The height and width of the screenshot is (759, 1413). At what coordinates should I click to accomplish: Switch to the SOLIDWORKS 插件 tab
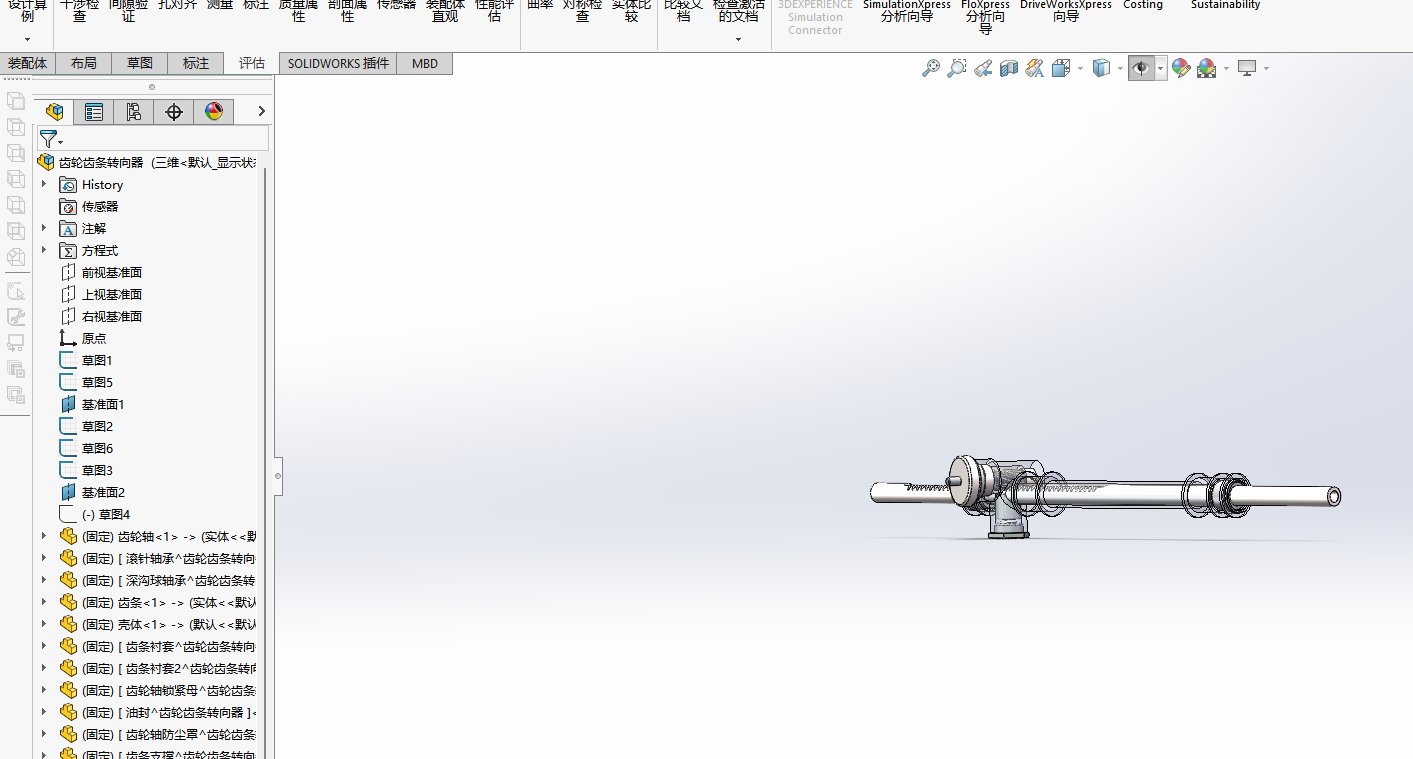click(x=338, y=63)
